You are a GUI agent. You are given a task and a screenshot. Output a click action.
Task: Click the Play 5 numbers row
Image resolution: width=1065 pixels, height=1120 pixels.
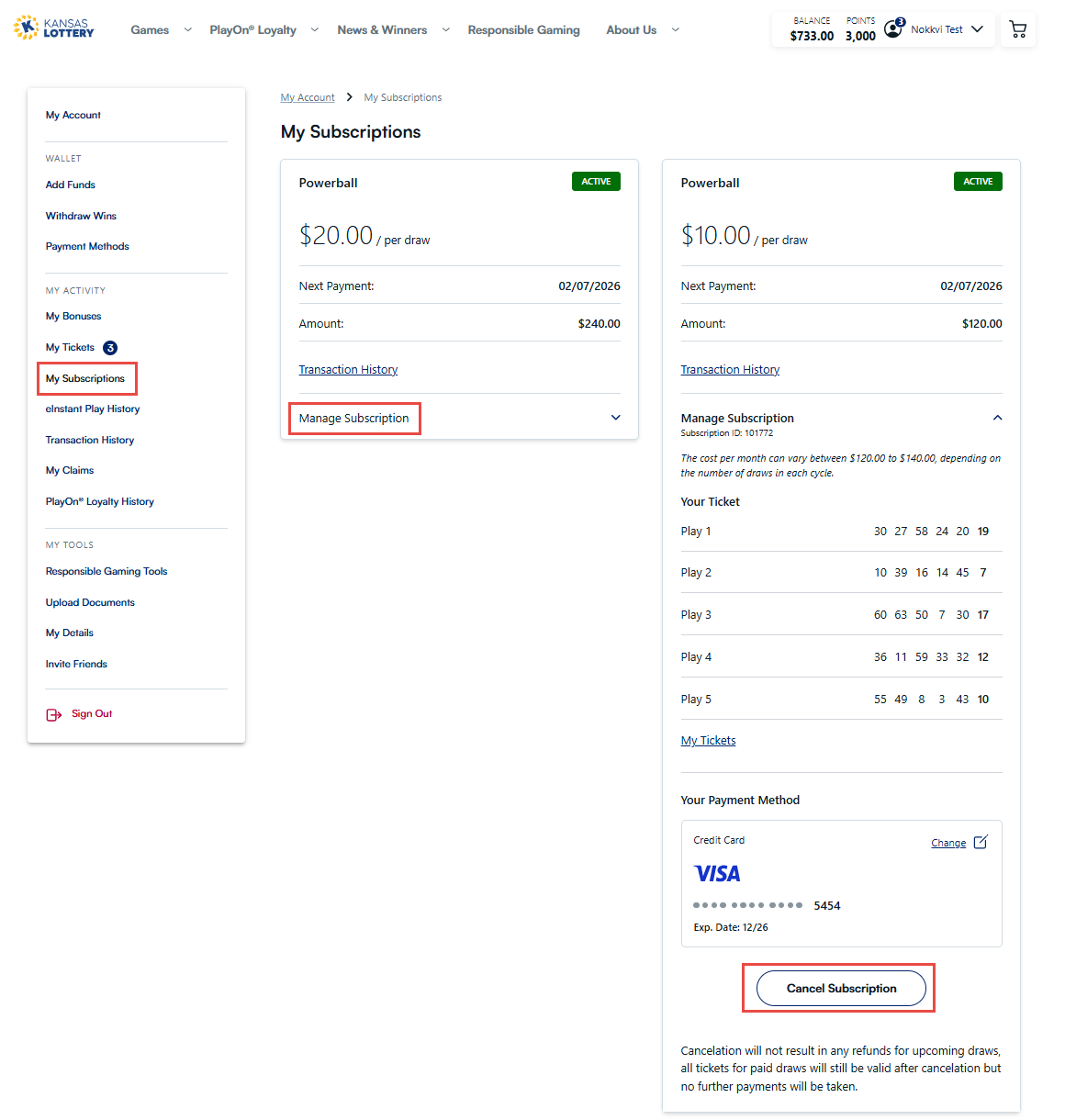[841, 699]
